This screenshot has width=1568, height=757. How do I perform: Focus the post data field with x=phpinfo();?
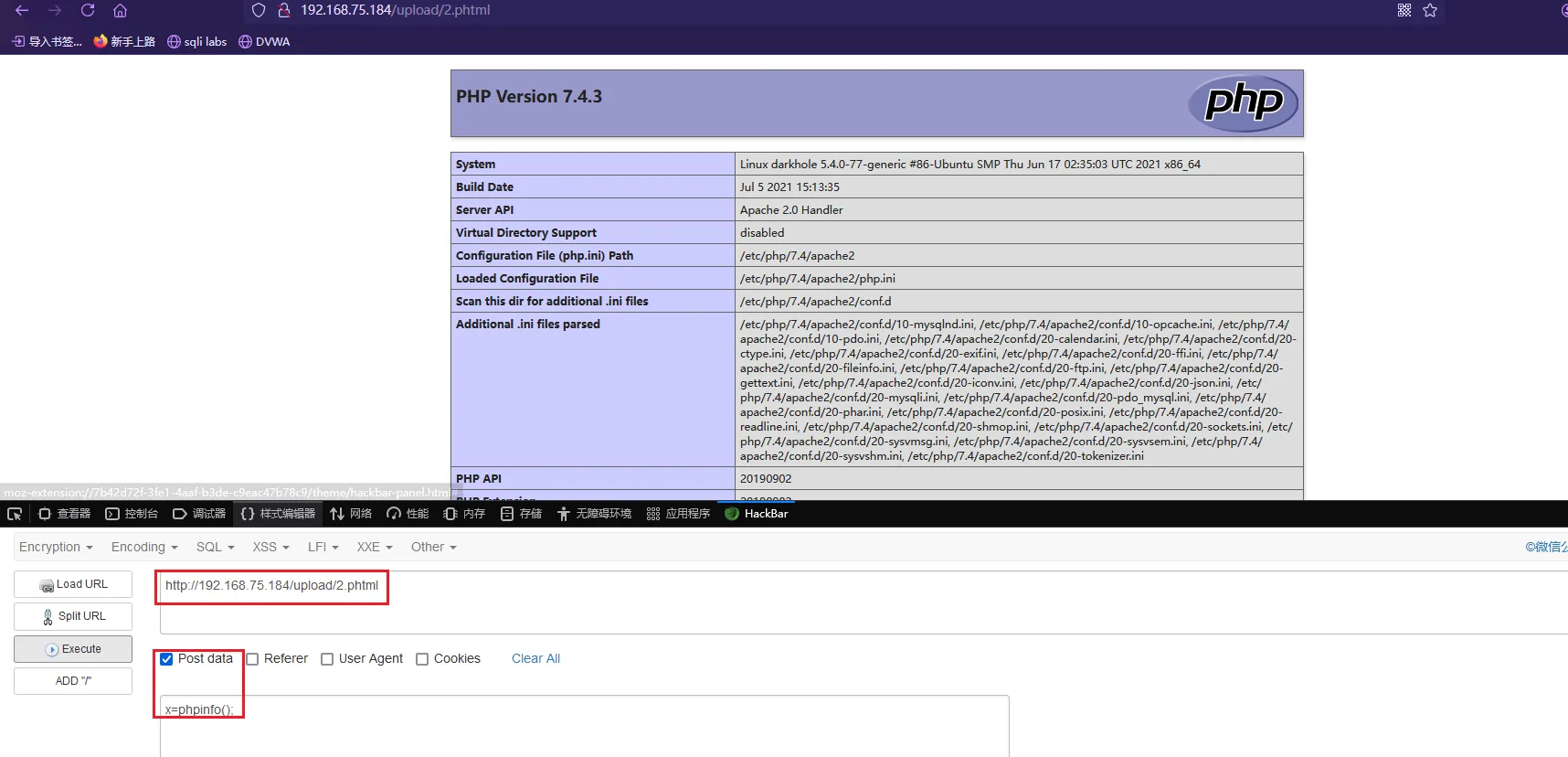coord(585,726)
